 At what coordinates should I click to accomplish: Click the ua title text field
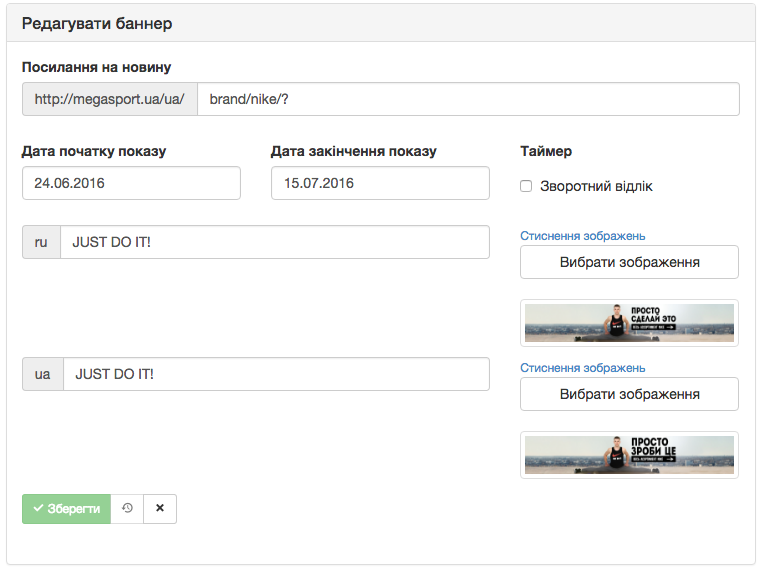coord(276,374)
